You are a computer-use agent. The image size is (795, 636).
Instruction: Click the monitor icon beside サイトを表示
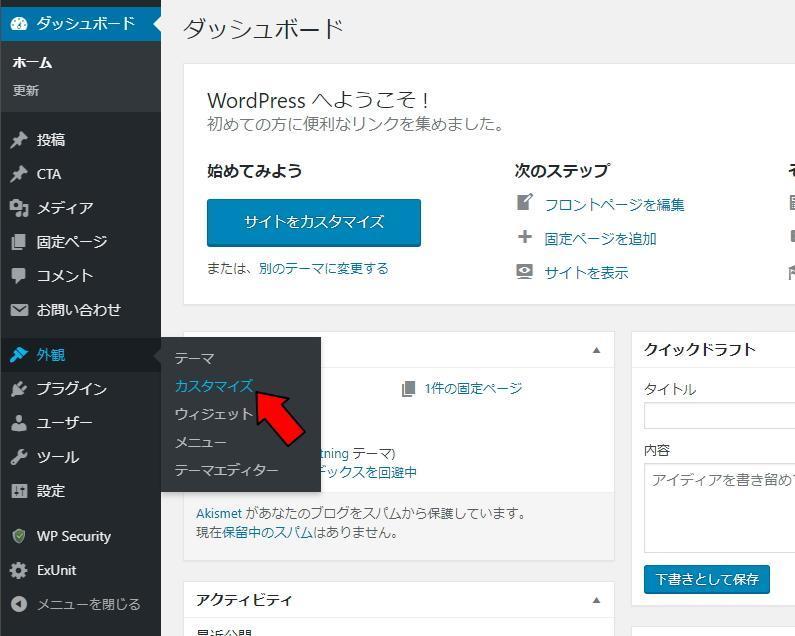pos(525,272)
